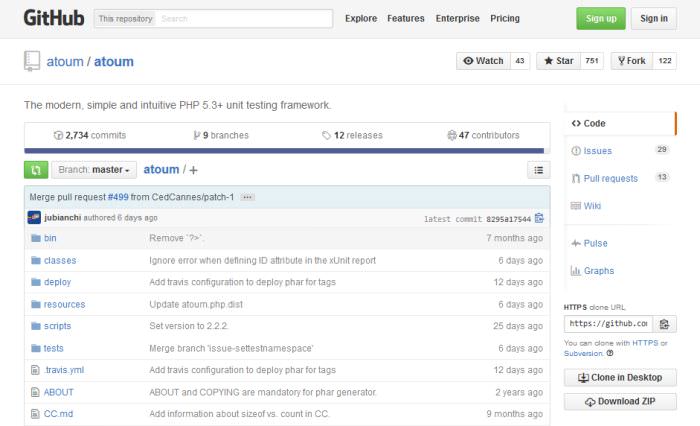Viewport: 700px width, 426px height.
Task: Open the Pulse tab
Action: click(x=621, y=243)
